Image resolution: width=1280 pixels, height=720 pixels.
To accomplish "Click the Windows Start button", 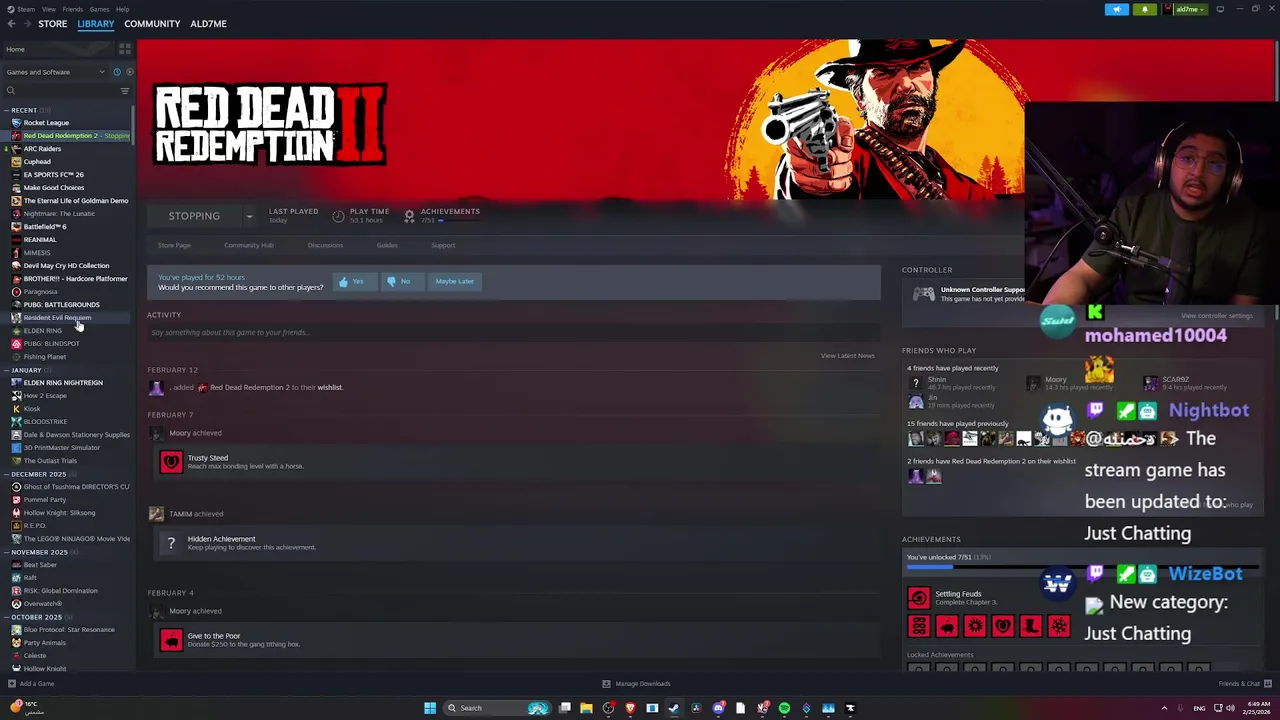I will 430,708.
